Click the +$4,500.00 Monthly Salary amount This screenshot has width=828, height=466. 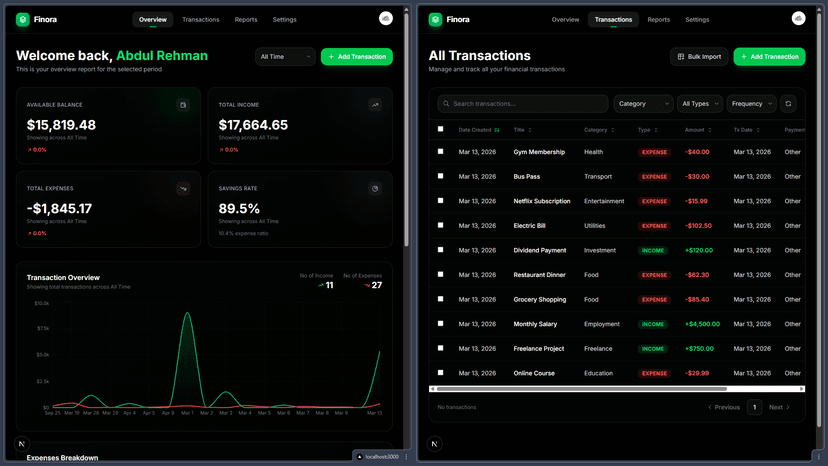click(x=702, y=324)
